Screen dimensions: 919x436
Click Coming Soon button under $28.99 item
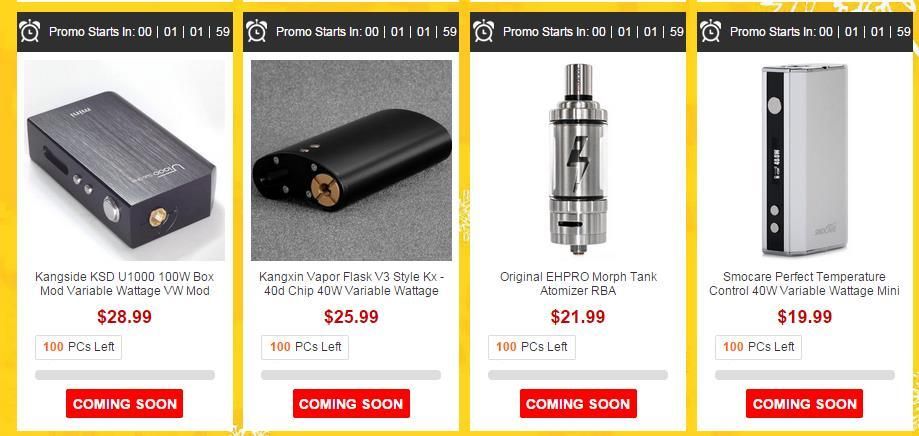click(x=124, y=404)
